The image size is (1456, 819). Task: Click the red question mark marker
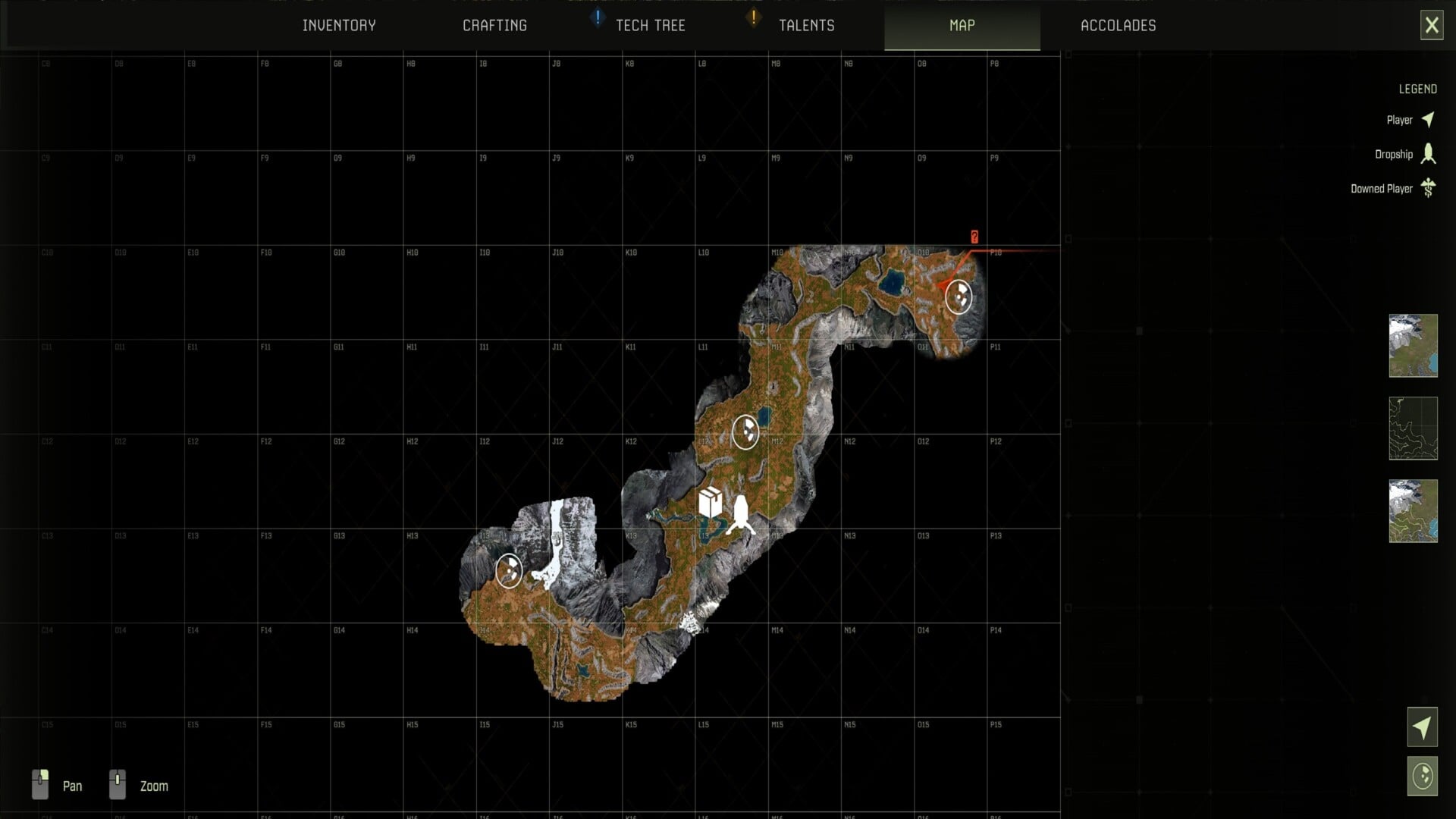[x=974, y=237]
